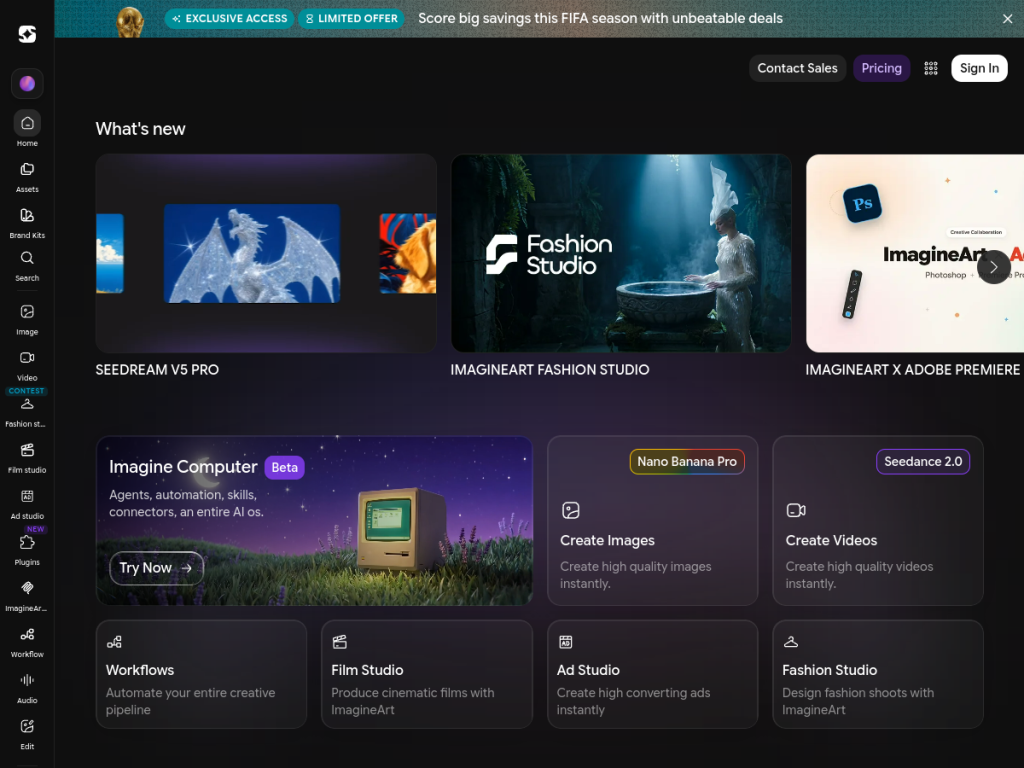Advance the What's new carousel arrow
The width and height of the screenshot is (1024, 768).
point(993,266)
